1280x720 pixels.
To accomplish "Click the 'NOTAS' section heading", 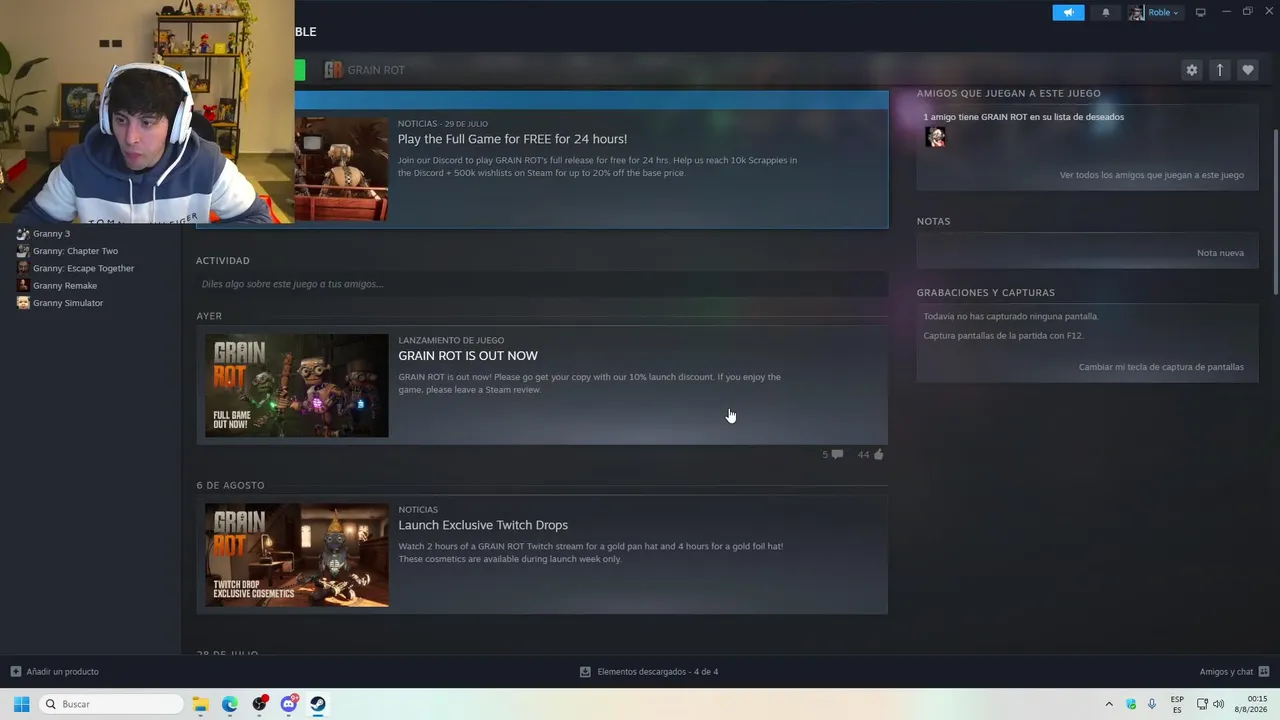I will point(933,221).
